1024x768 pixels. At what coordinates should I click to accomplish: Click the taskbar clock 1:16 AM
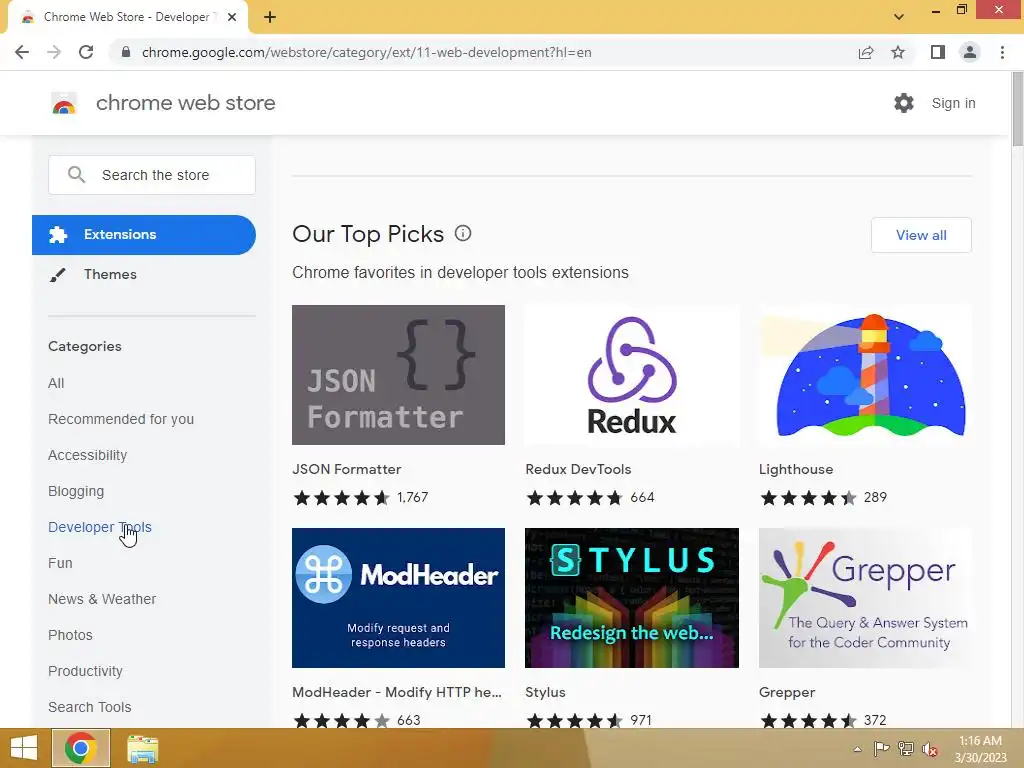(x=980, y=741)
